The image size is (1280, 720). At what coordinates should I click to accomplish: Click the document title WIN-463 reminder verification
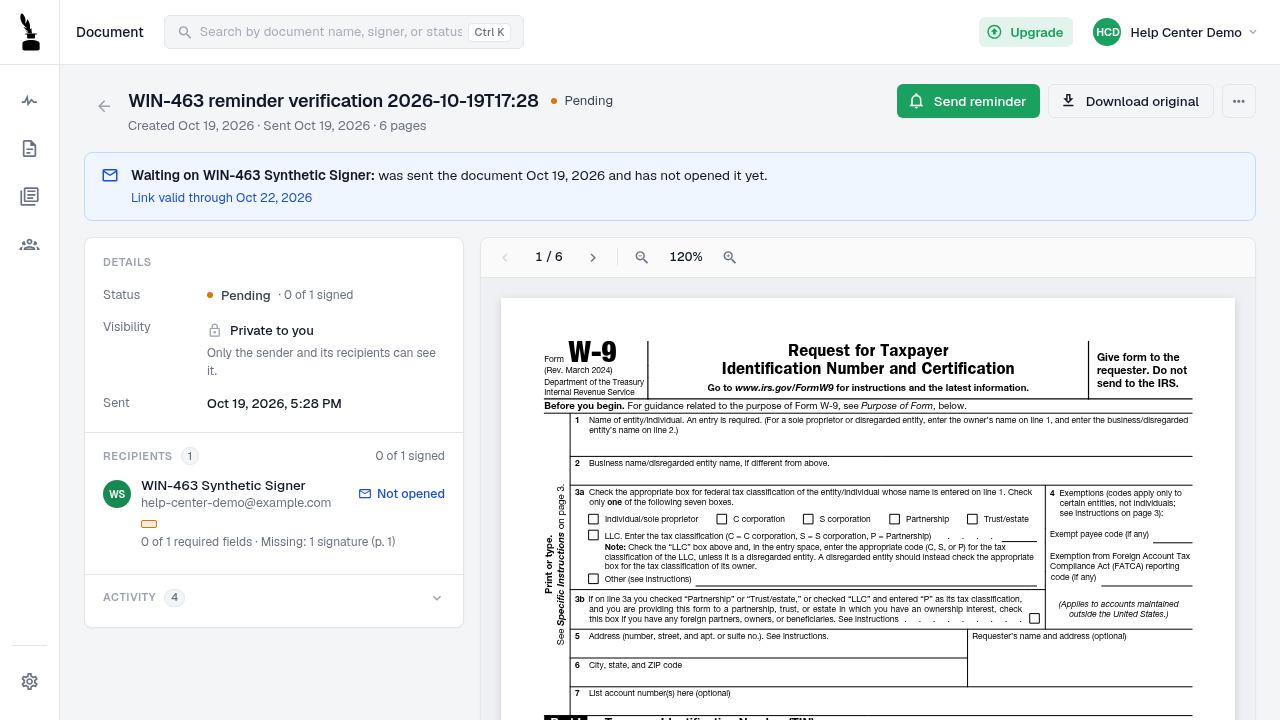[333, 101]
